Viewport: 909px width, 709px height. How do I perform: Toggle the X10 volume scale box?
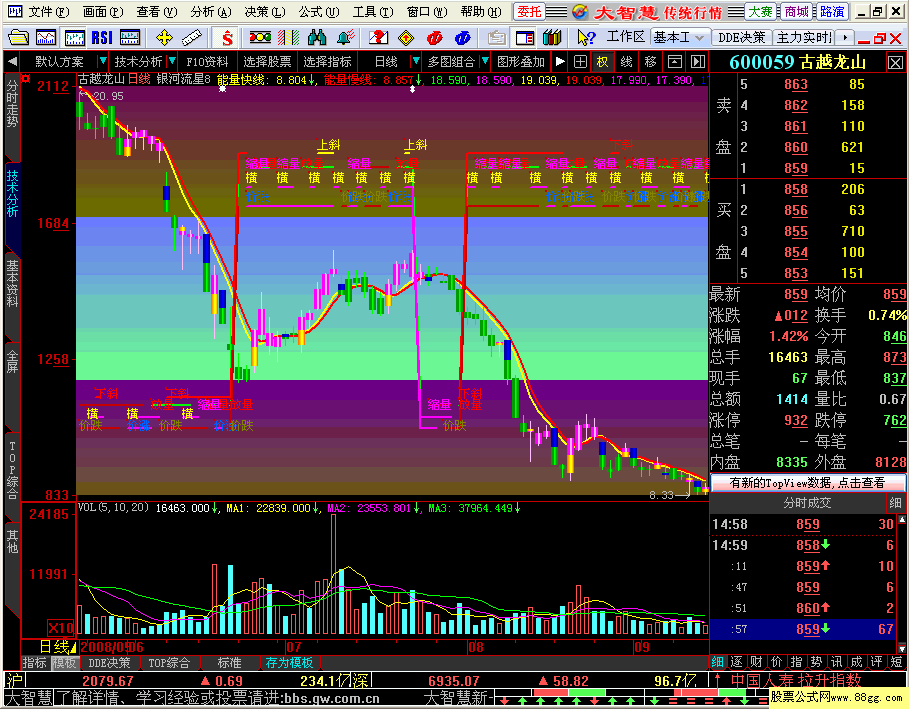click(61, 628)
